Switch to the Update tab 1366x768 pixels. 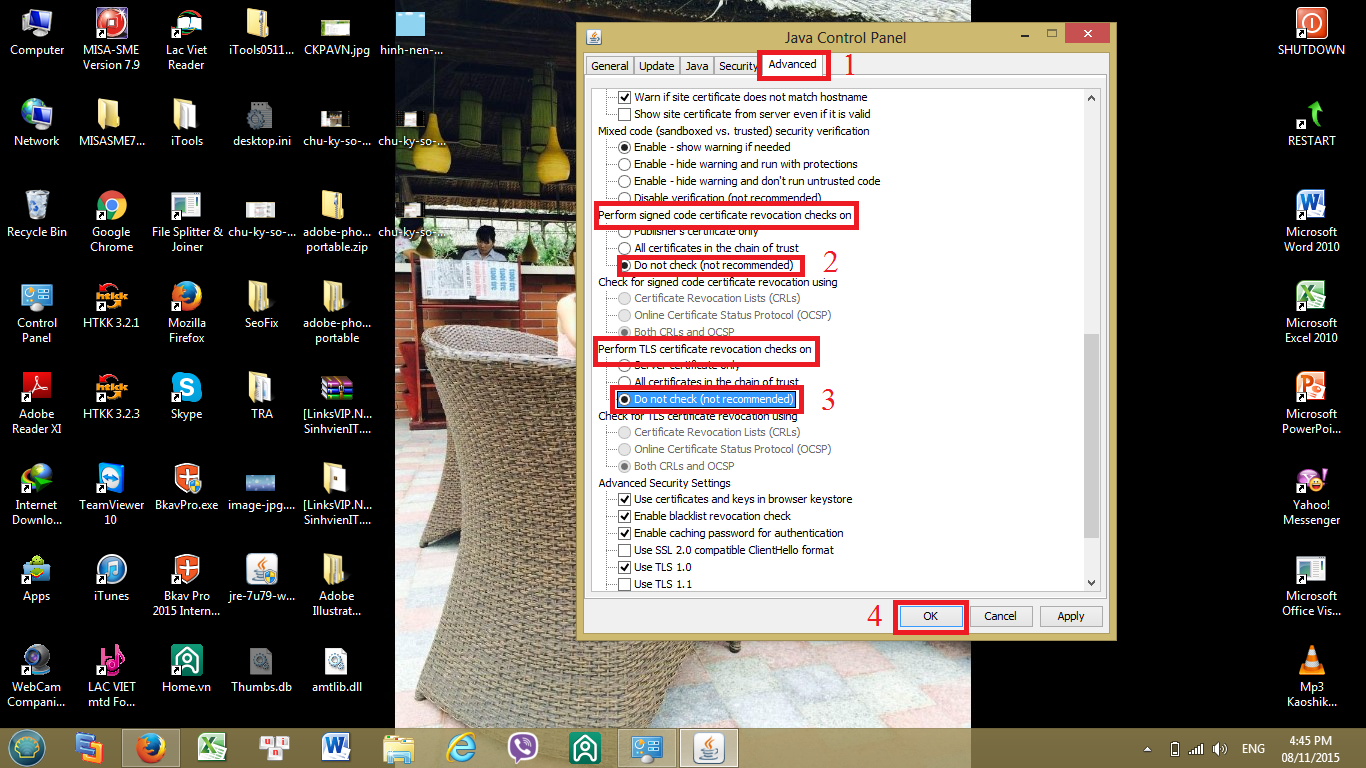(656, 66)
